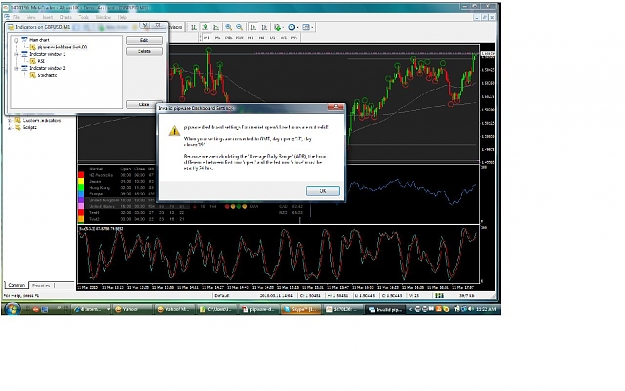Click Delete in the Indicators dialog
The width and height of the screenshot is (625, 391).
[x=144, y=51]
